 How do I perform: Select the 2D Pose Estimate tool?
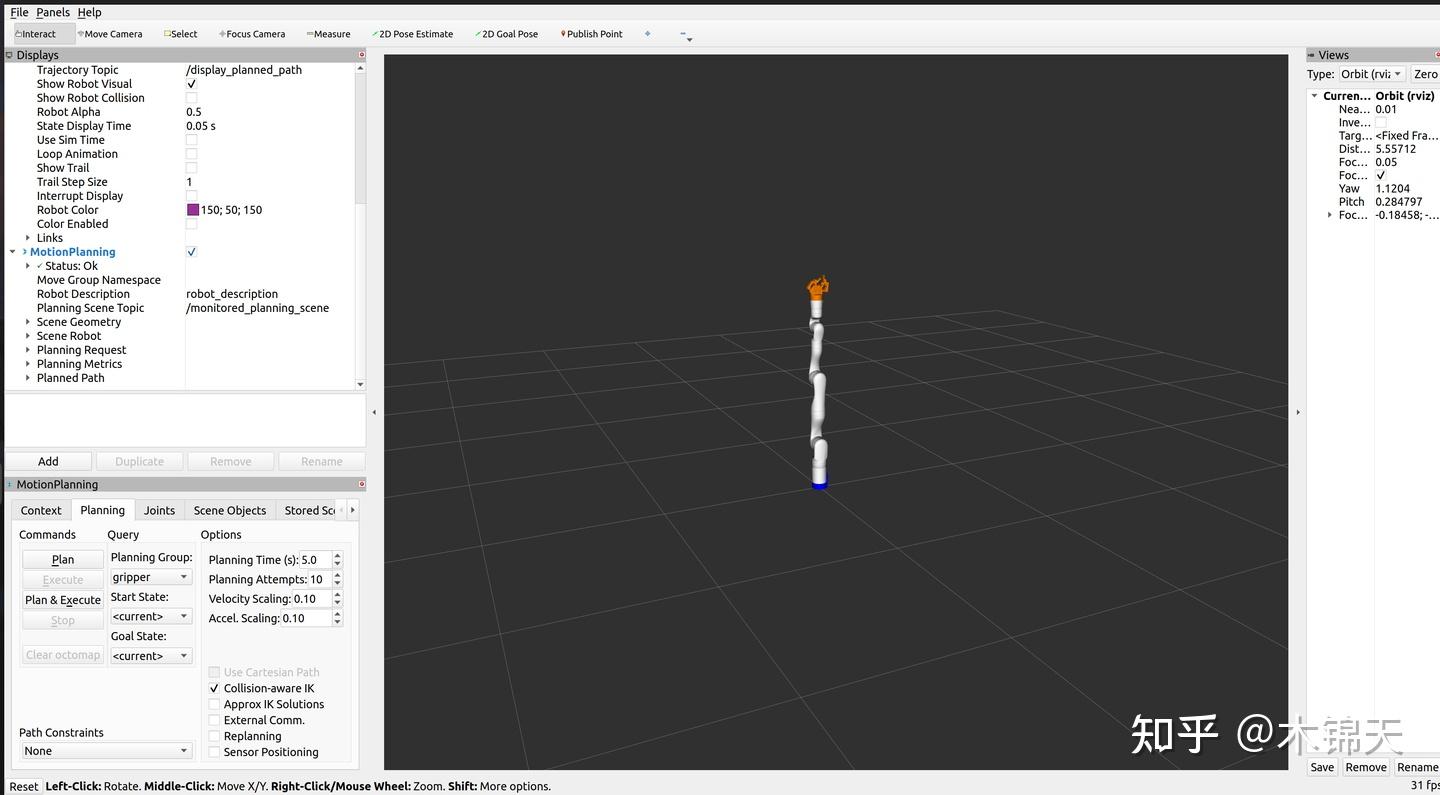tap(412, 33)
